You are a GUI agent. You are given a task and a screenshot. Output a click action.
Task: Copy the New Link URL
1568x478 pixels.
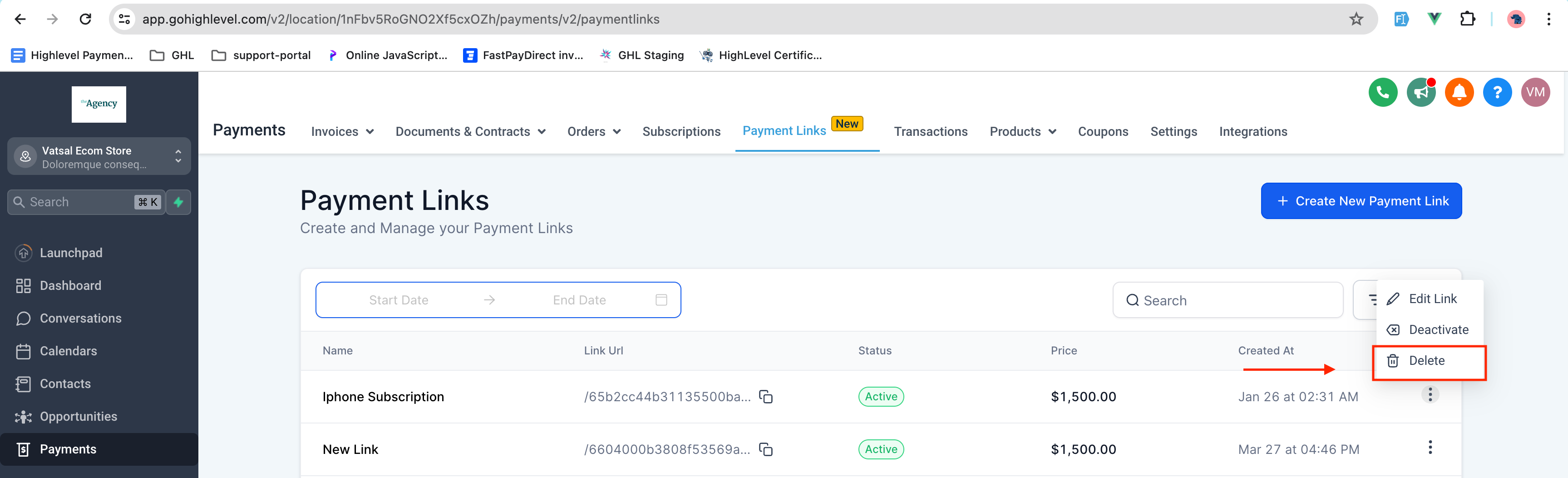[x=766, y=449]
